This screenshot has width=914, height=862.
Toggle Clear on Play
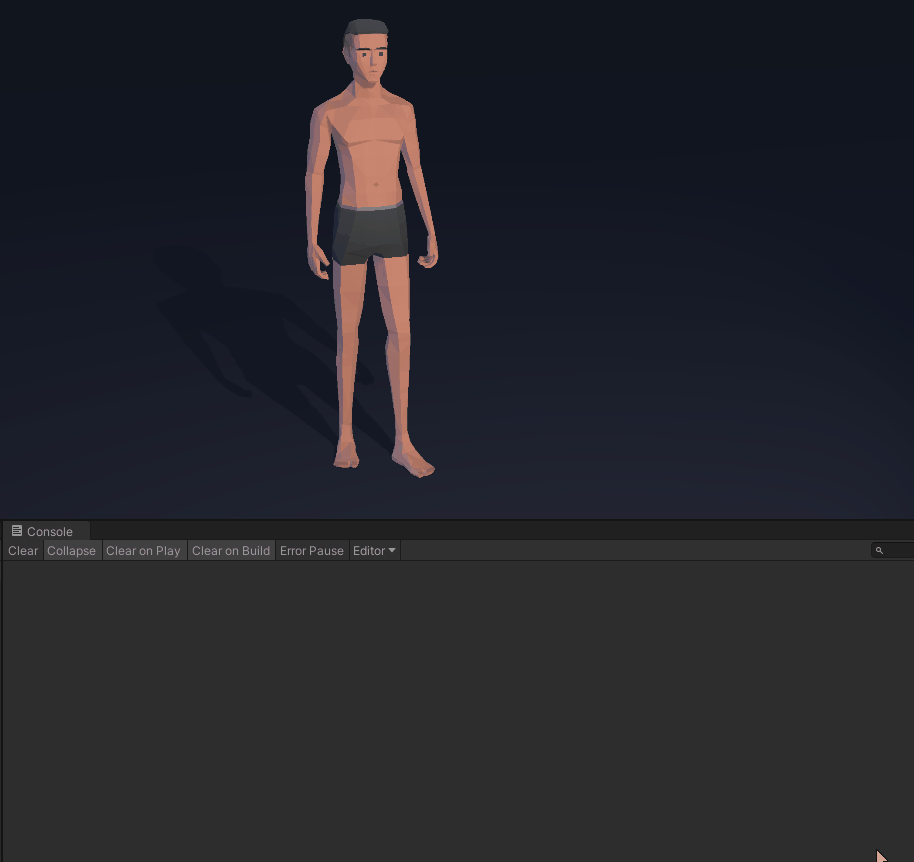(143, 551)
